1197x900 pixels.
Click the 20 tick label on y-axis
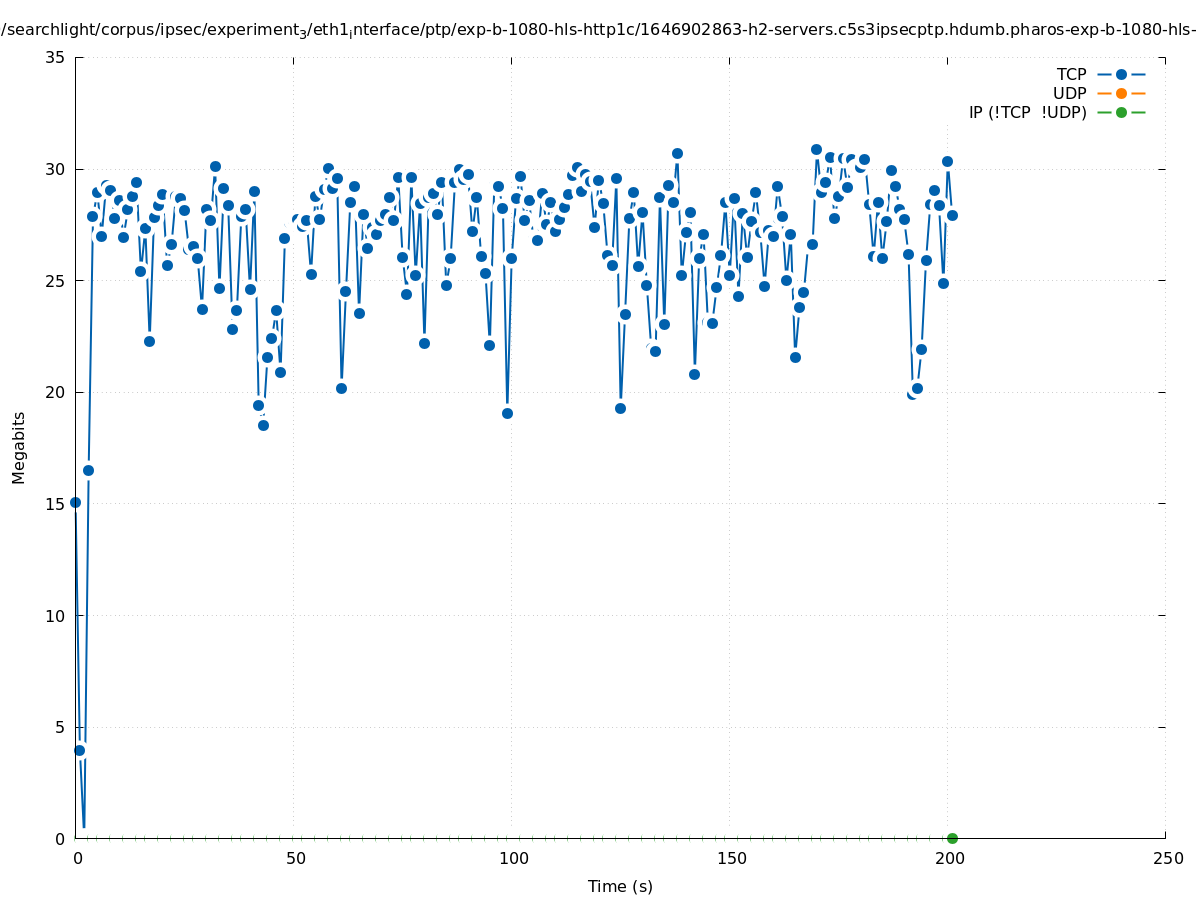56,392
